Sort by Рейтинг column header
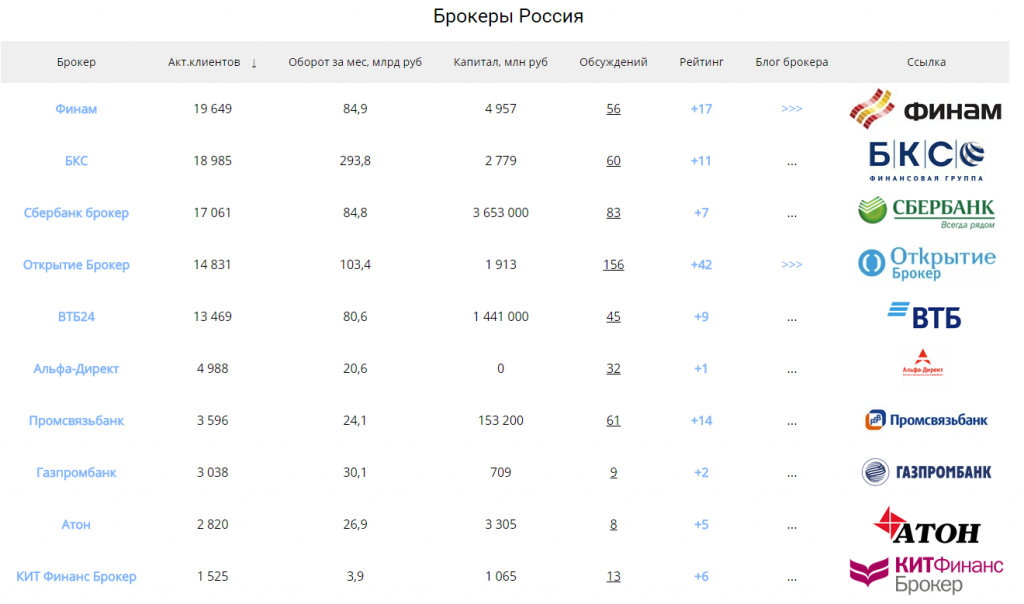The width and height of the screenshot is (1024, 604). [x=701, y=62]
